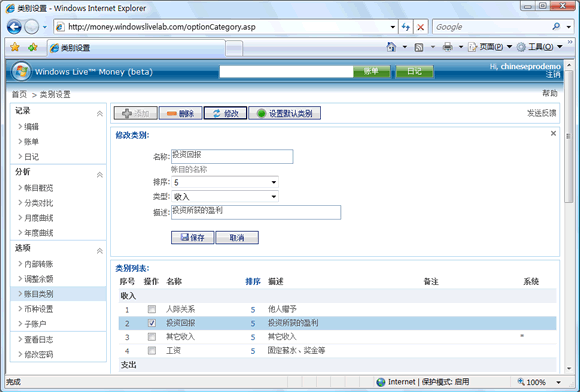The height and width of the screenshot is (392, 580).
Task: Open 日记 in the sidebar
Action: (x=31, y=156)
